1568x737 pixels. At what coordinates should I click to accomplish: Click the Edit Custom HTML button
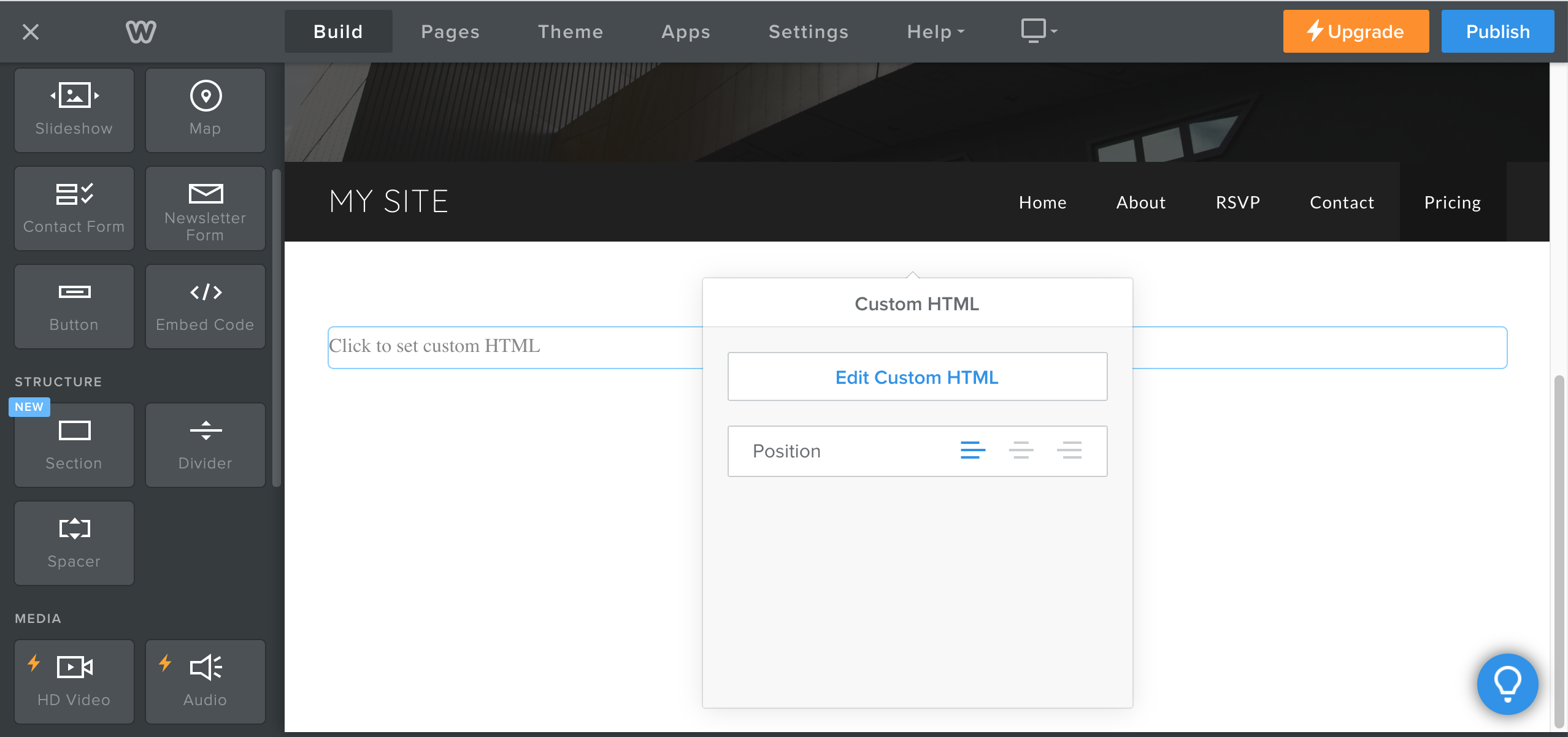click(917, 377)
